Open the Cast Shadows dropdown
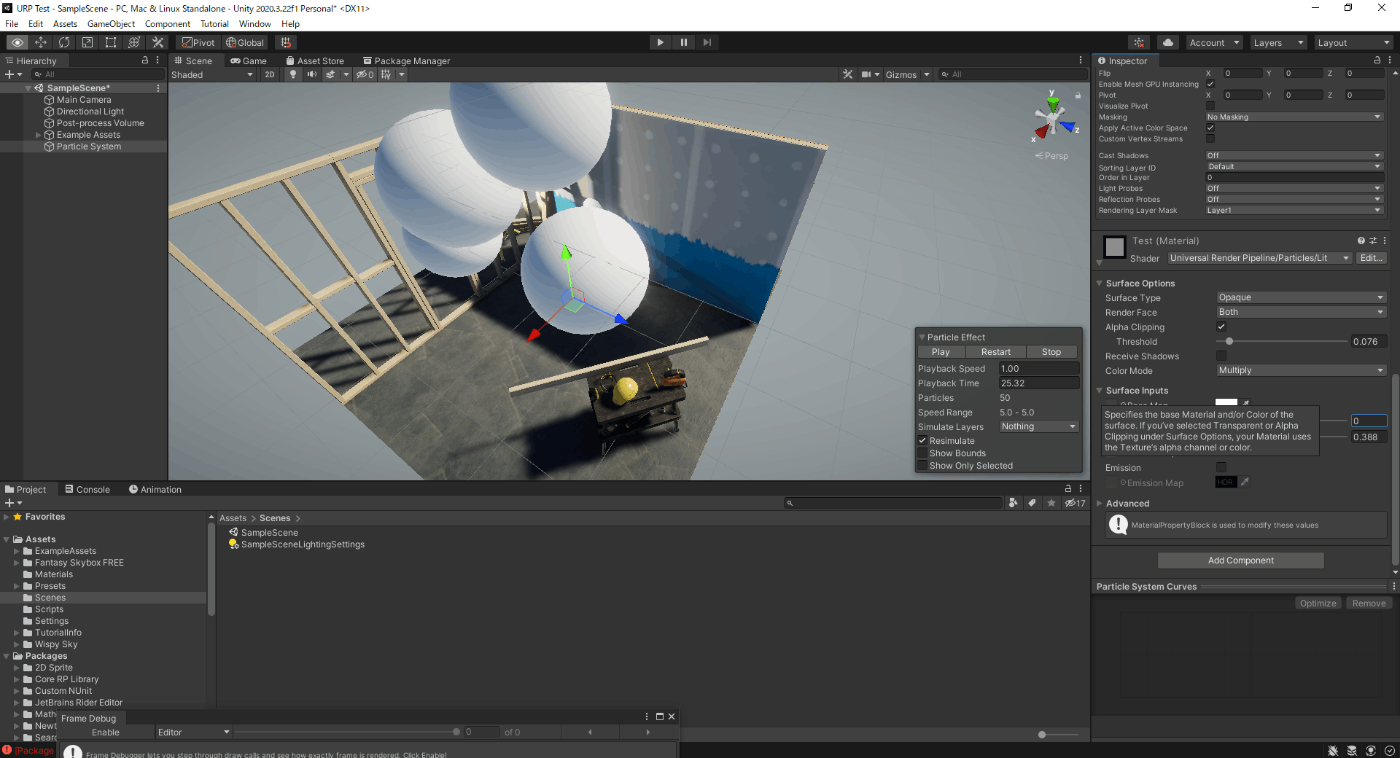 click(x=1294, y=156)
